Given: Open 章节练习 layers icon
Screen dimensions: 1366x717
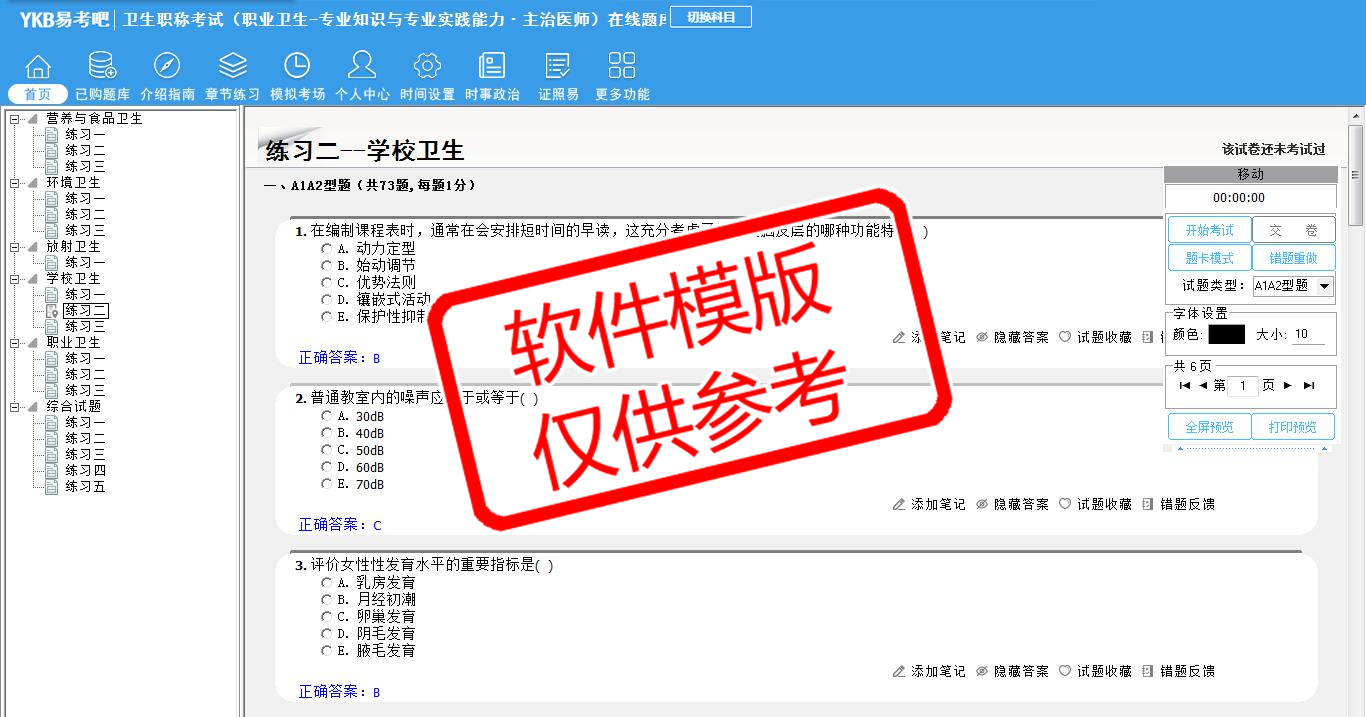Looking at the screenshot, I should (x=232, y=67).
